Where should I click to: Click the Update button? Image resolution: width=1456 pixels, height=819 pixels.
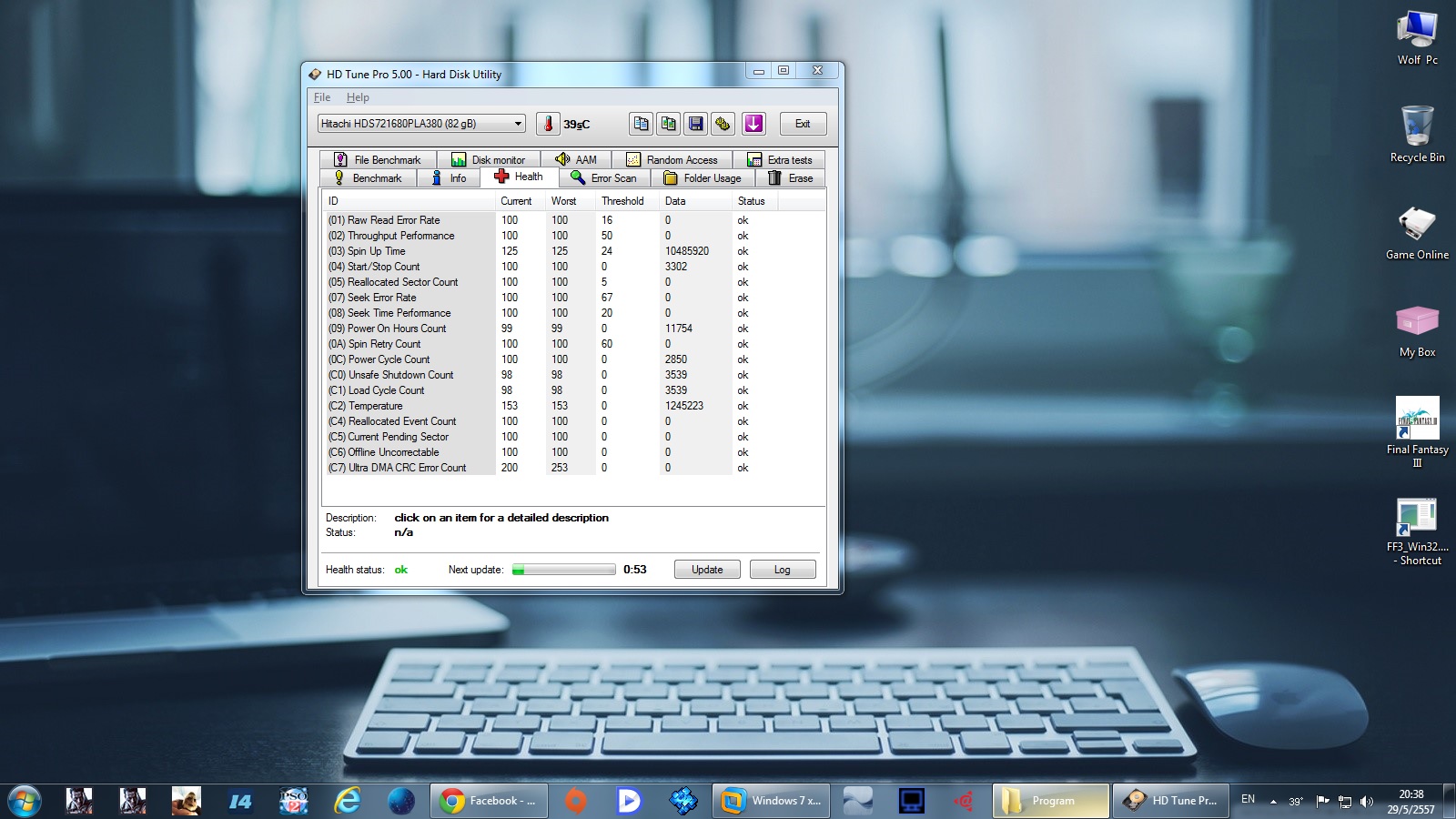707,570
